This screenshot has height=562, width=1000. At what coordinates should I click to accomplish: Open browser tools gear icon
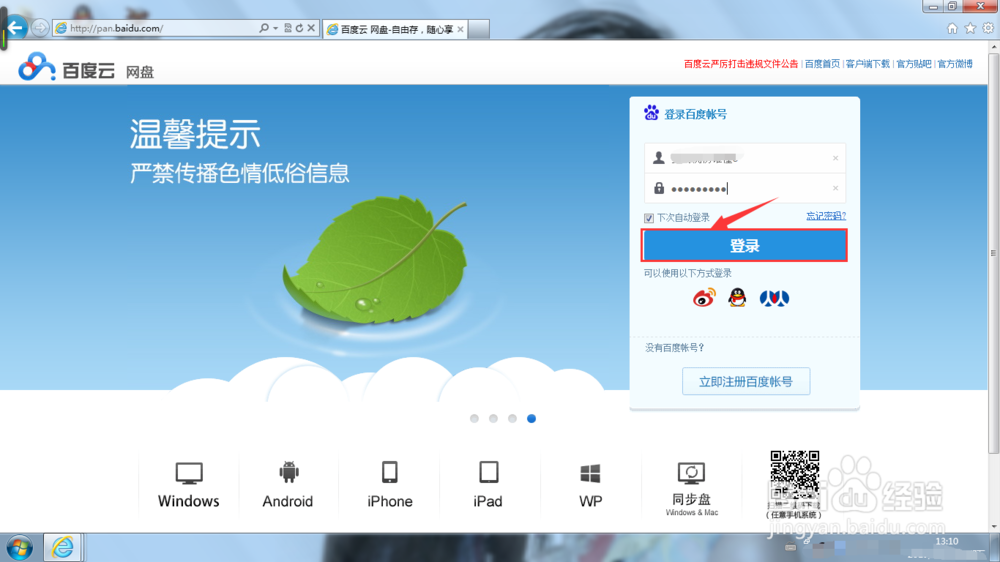988,28
